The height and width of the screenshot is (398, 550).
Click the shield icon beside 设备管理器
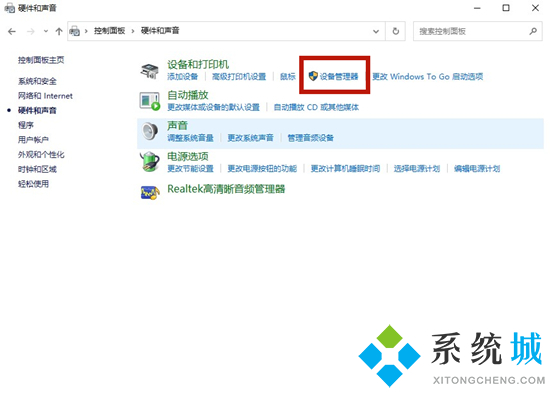(x=313, y=76)
